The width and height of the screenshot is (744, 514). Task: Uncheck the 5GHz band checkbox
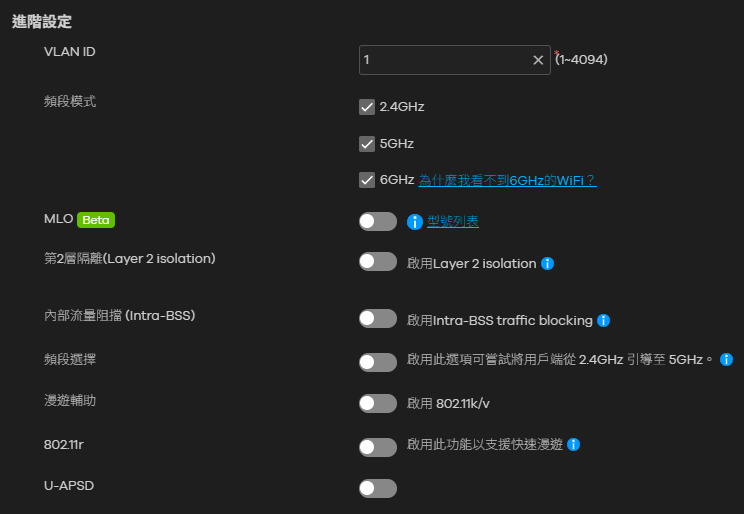pyautogui.click(x=367, y=144)
